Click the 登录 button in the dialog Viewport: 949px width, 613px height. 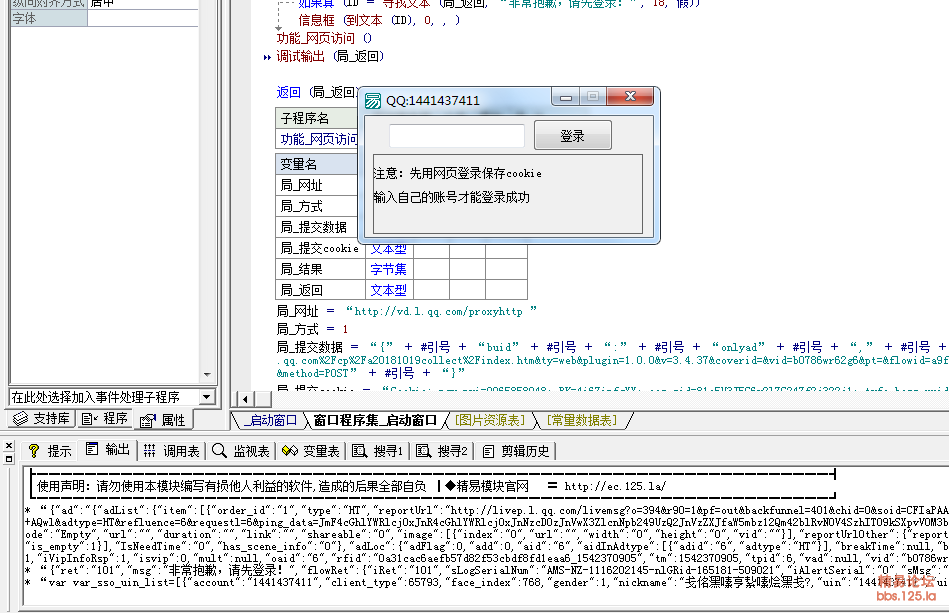click(x=572, y=136)
